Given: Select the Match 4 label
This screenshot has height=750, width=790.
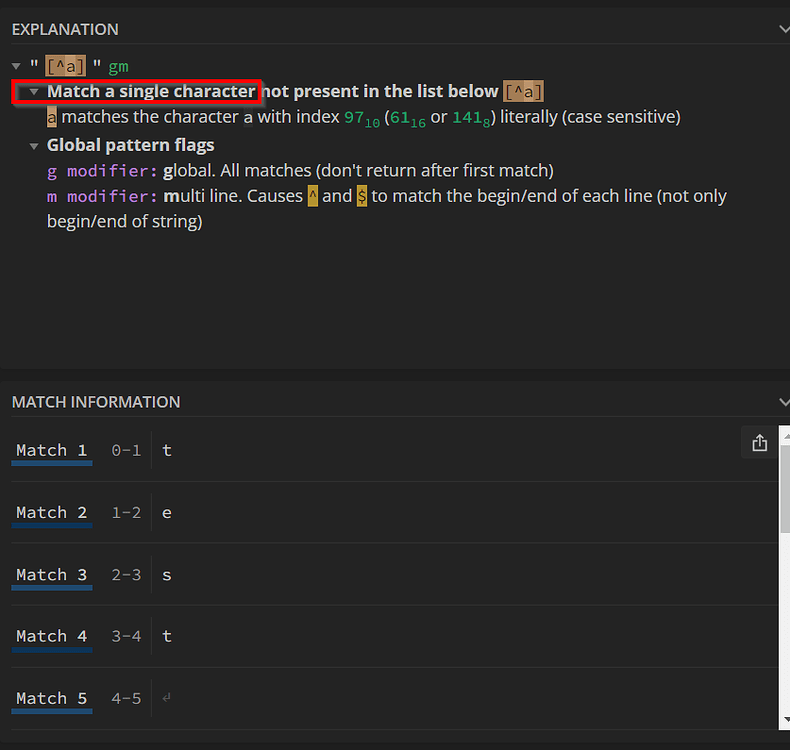Looking at the screenshot, I should click(51, 636).
